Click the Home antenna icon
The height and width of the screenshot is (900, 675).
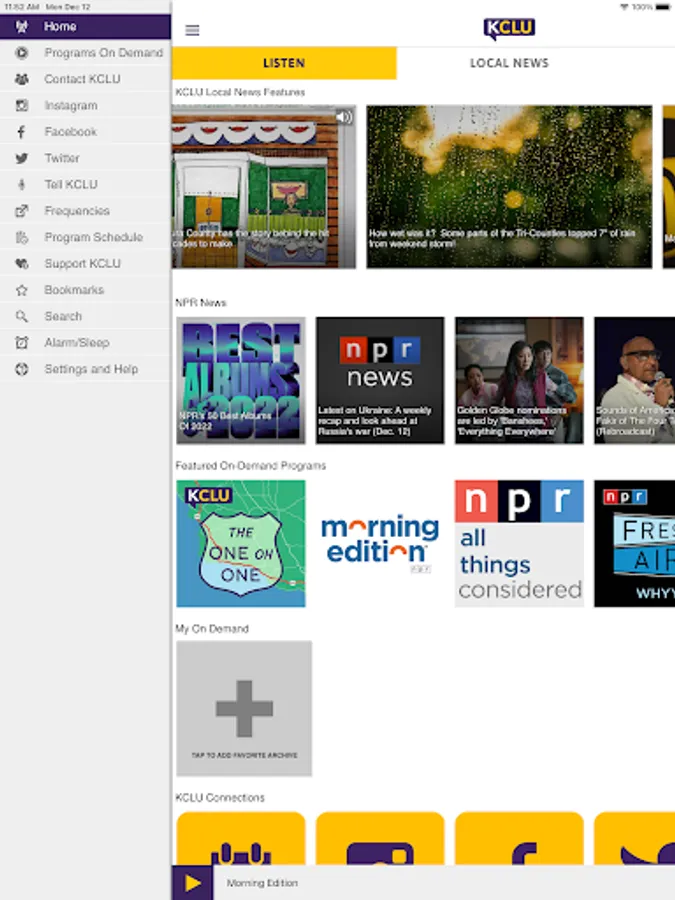[x=21, y=26]
